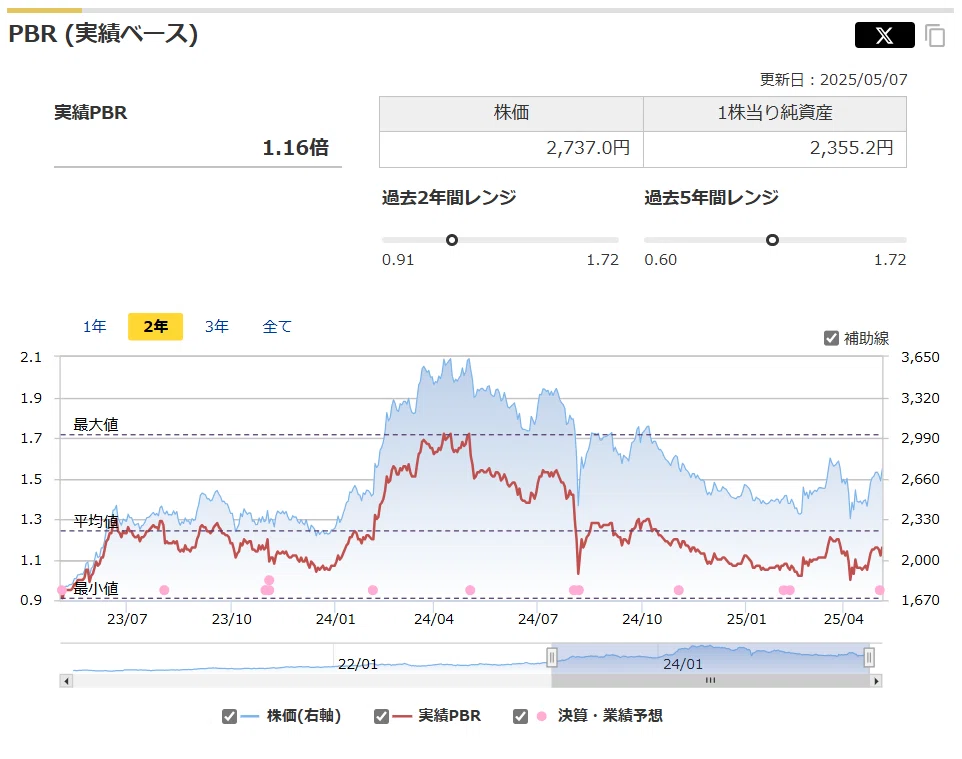Click the raised pink earnings marker after 23/10
Screen dimensions: 962x759
[269, 580]
